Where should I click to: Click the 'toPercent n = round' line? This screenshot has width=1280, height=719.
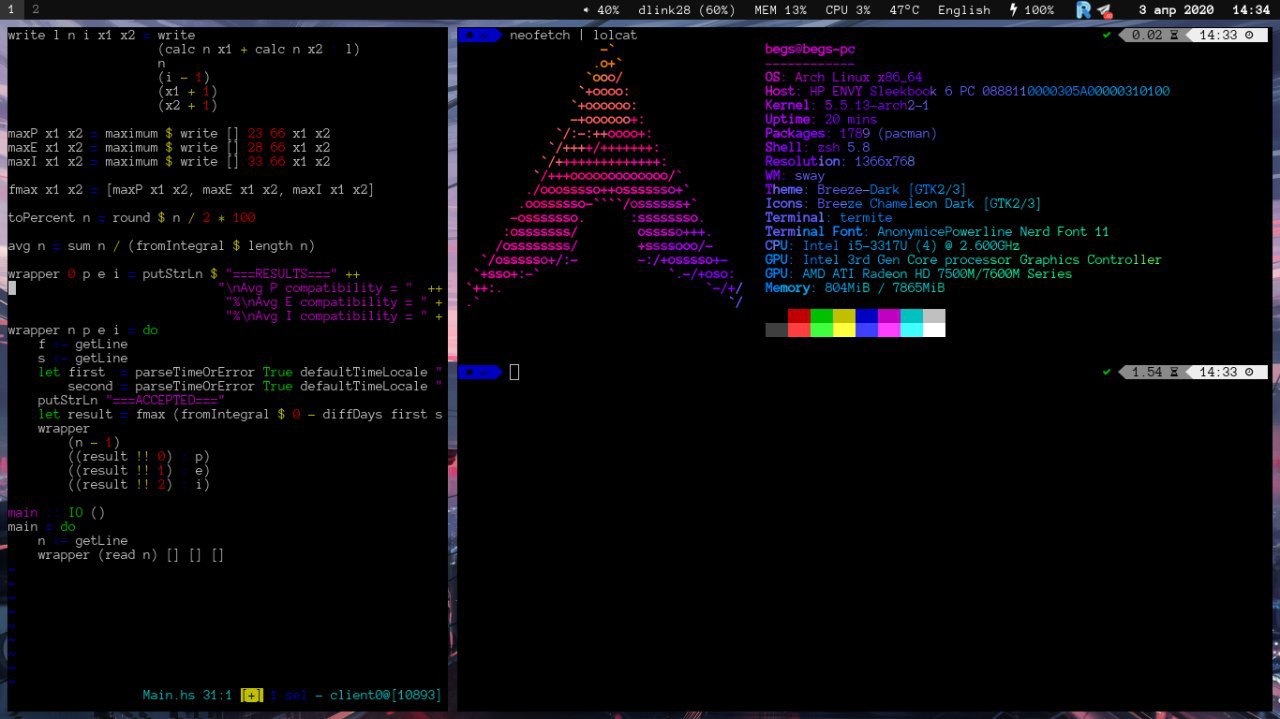[x=131, y=217]
